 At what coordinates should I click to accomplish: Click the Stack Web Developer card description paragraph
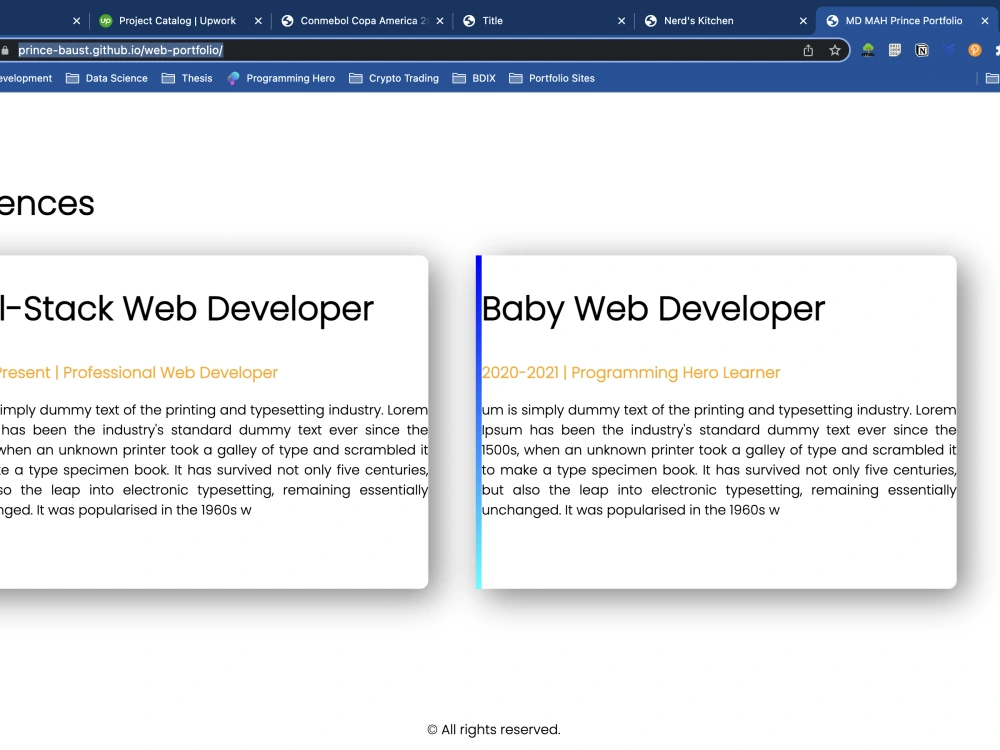coord(214,460)
